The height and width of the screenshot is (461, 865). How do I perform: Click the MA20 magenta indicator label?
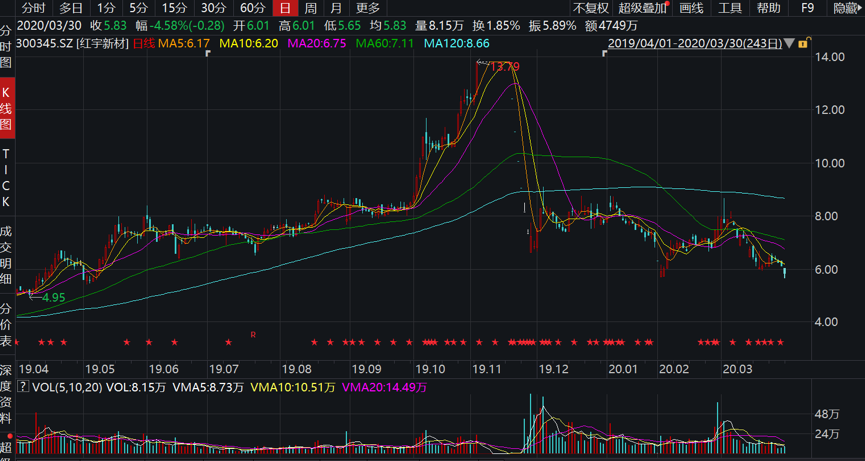[316, 44]
